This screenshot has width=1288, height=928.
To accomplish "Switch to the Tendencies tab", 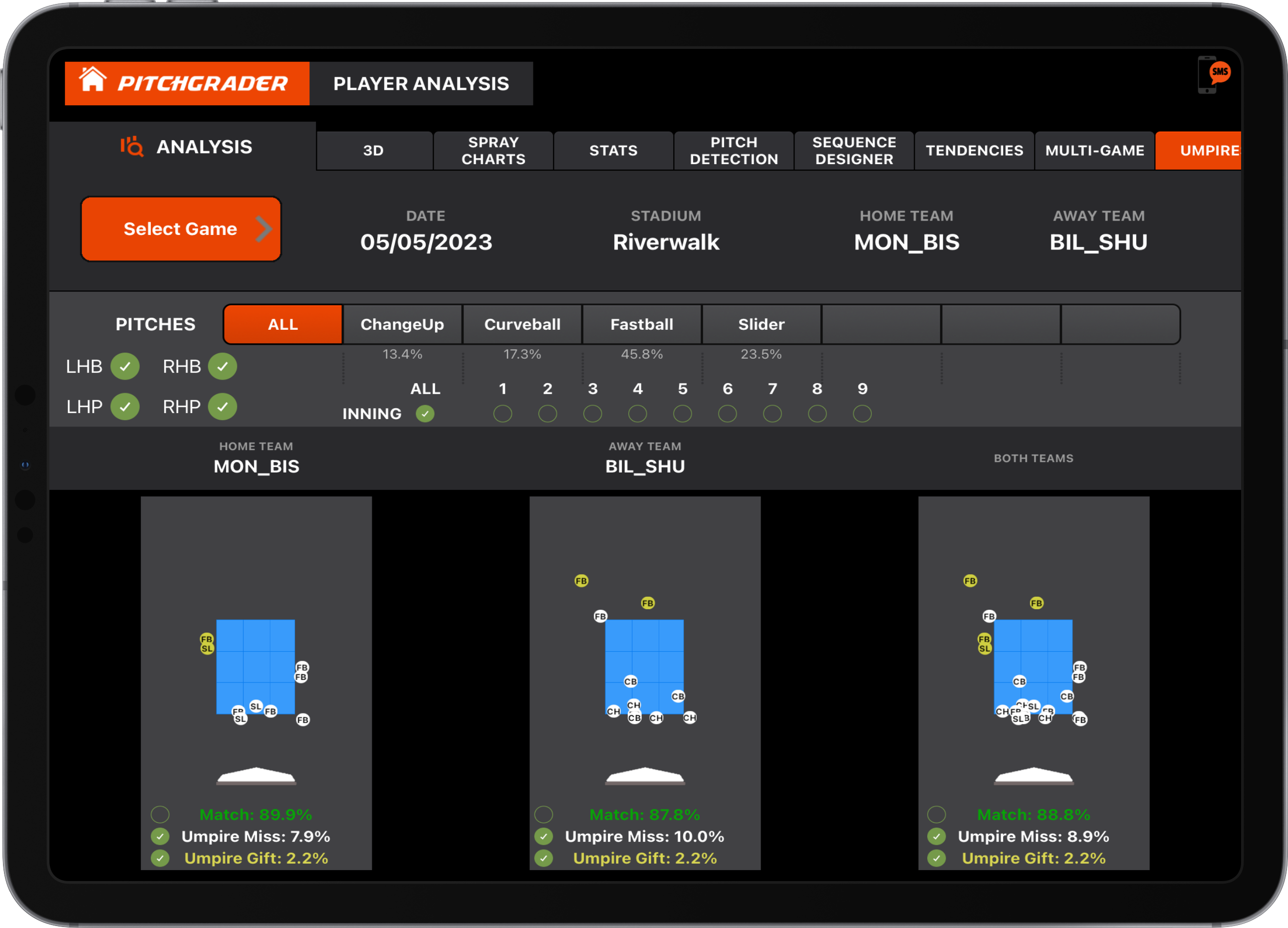I will click(975, 150).
